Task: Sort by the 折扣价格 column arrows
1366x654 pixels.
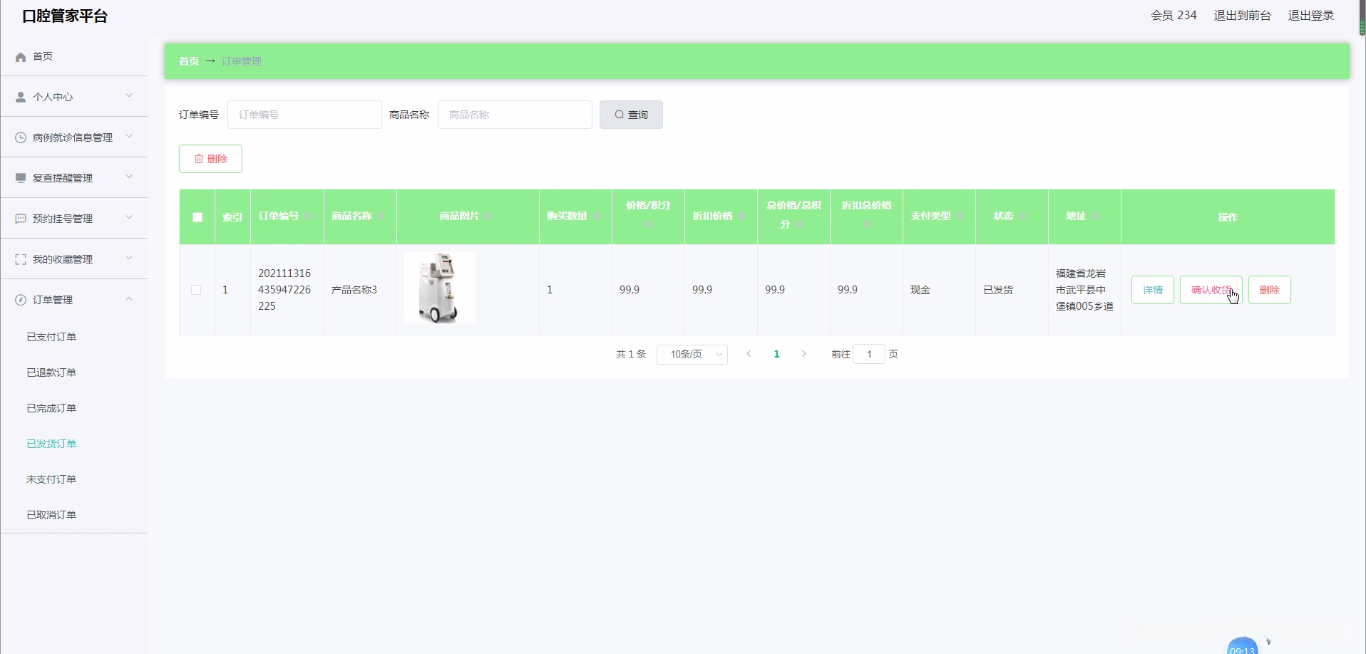Action: (x=742, y=217)
